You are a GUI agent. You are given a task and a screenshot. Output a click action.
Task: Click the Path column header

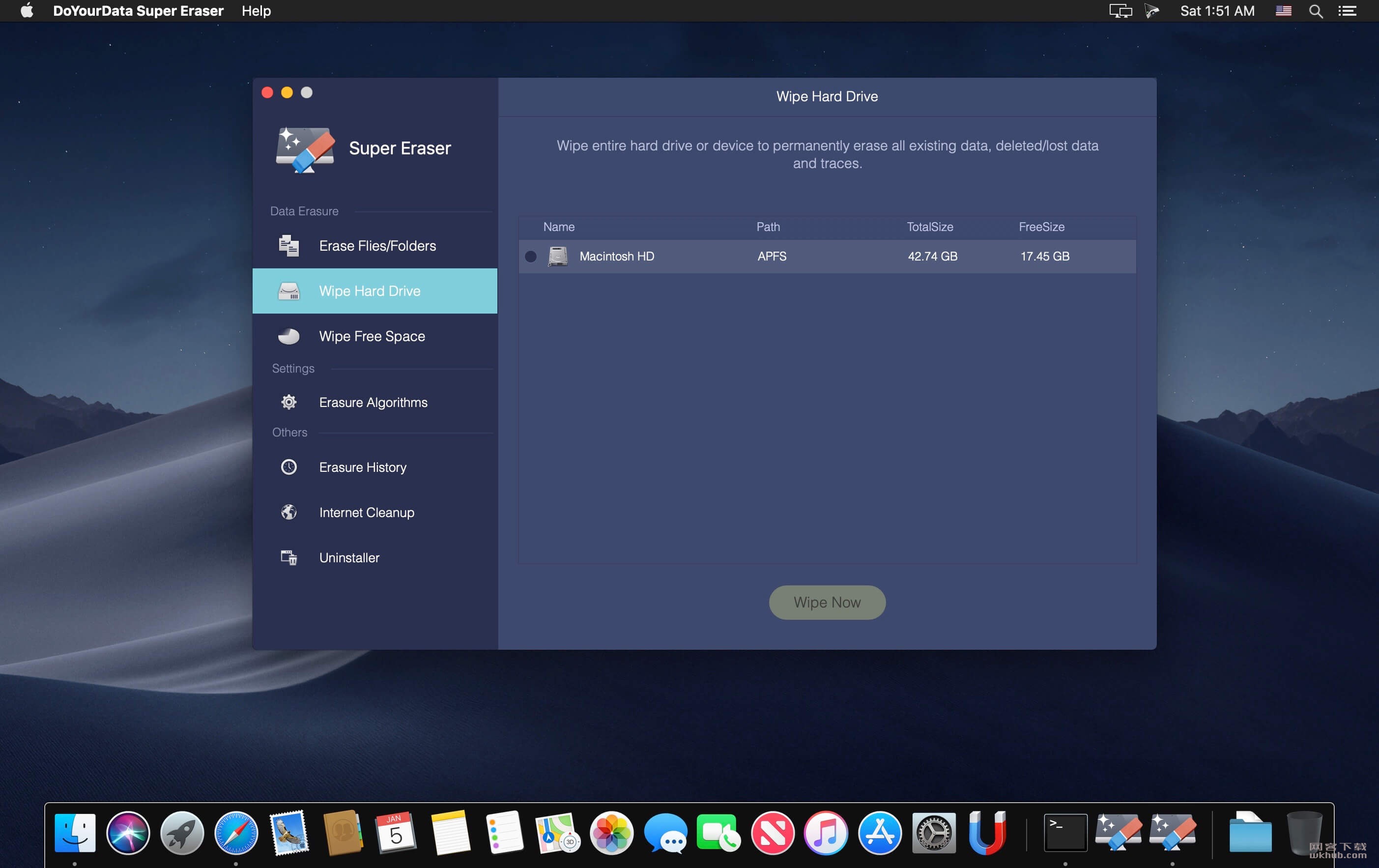(768, 227)
